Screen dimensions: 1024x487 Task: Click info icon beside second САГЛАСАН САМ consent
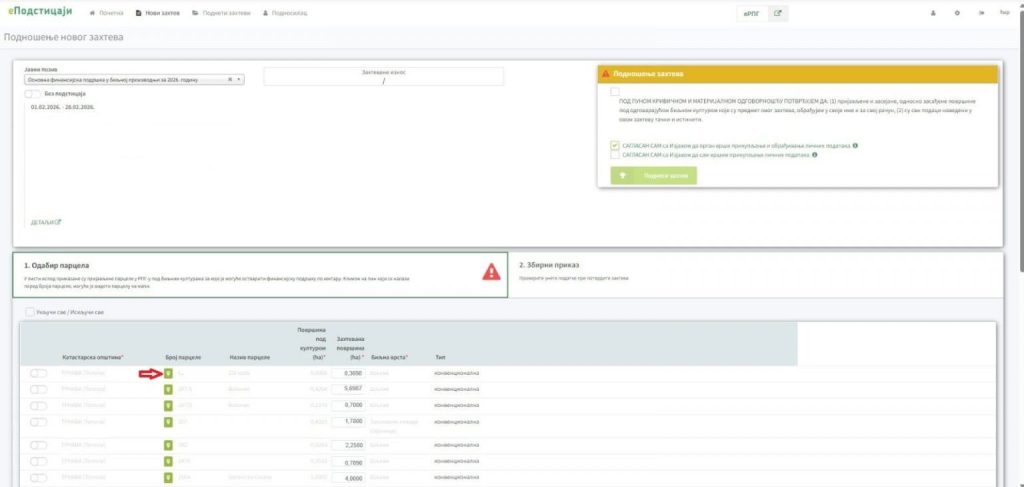[x=816, y=155]
